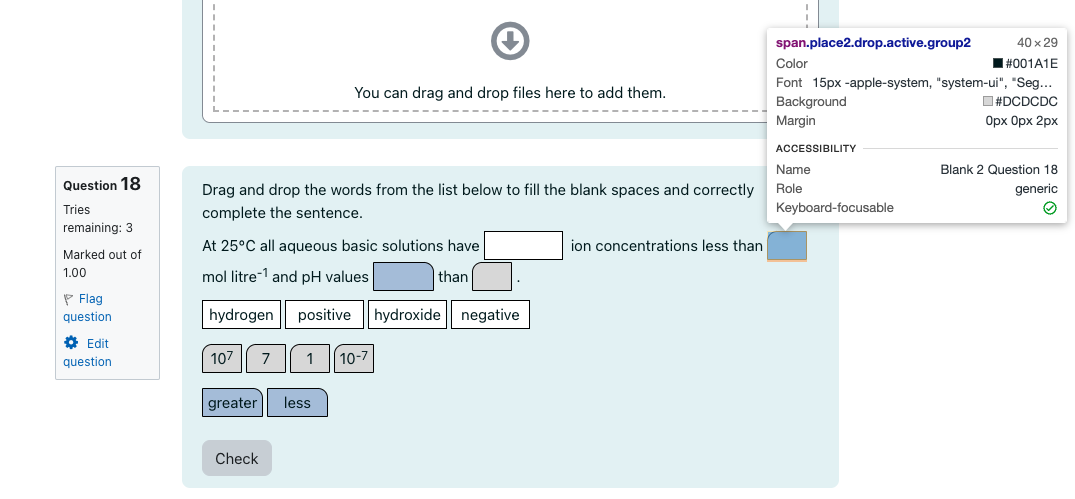Select the 'hydroxide' word tile
The width and height of the screenshot is (1075, 499).
407,315
